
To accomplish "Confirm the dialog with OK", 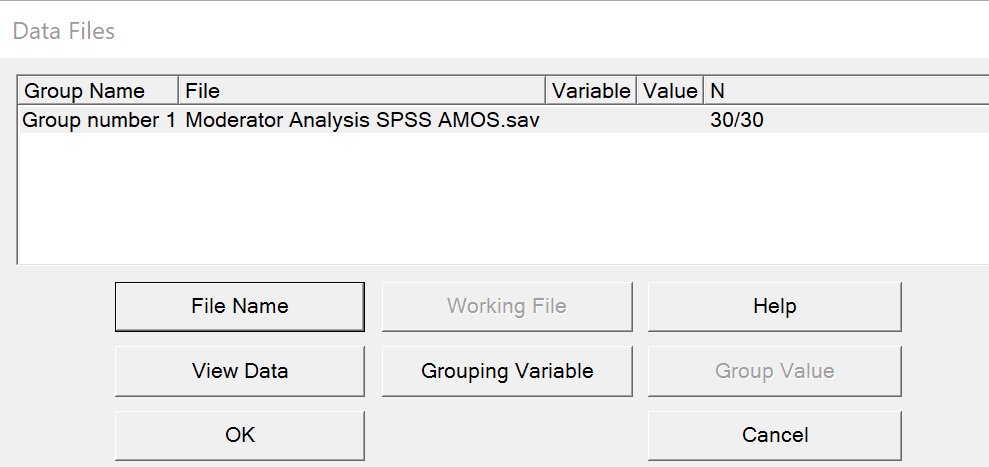I will coord(240,435).
